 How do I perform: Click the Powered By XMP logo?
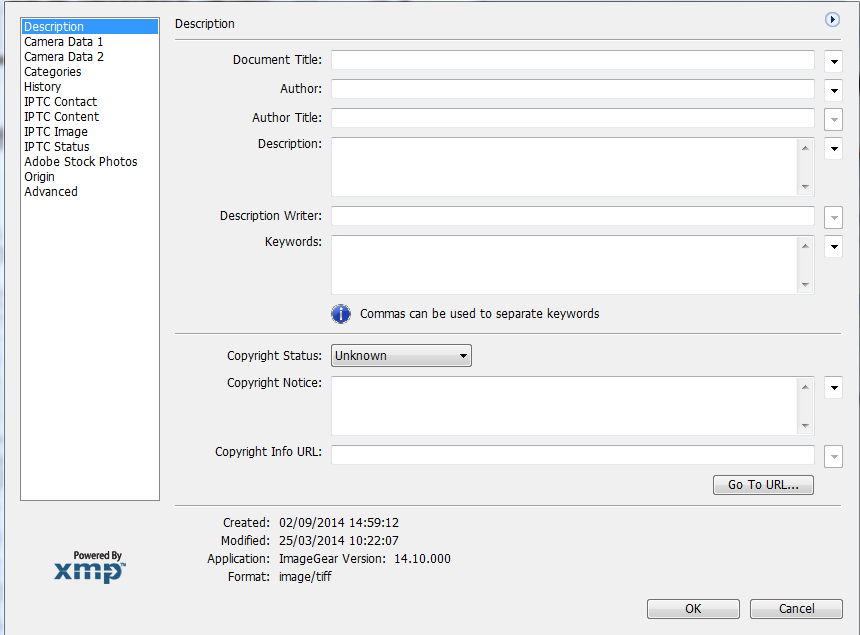(x=90, y=567)
